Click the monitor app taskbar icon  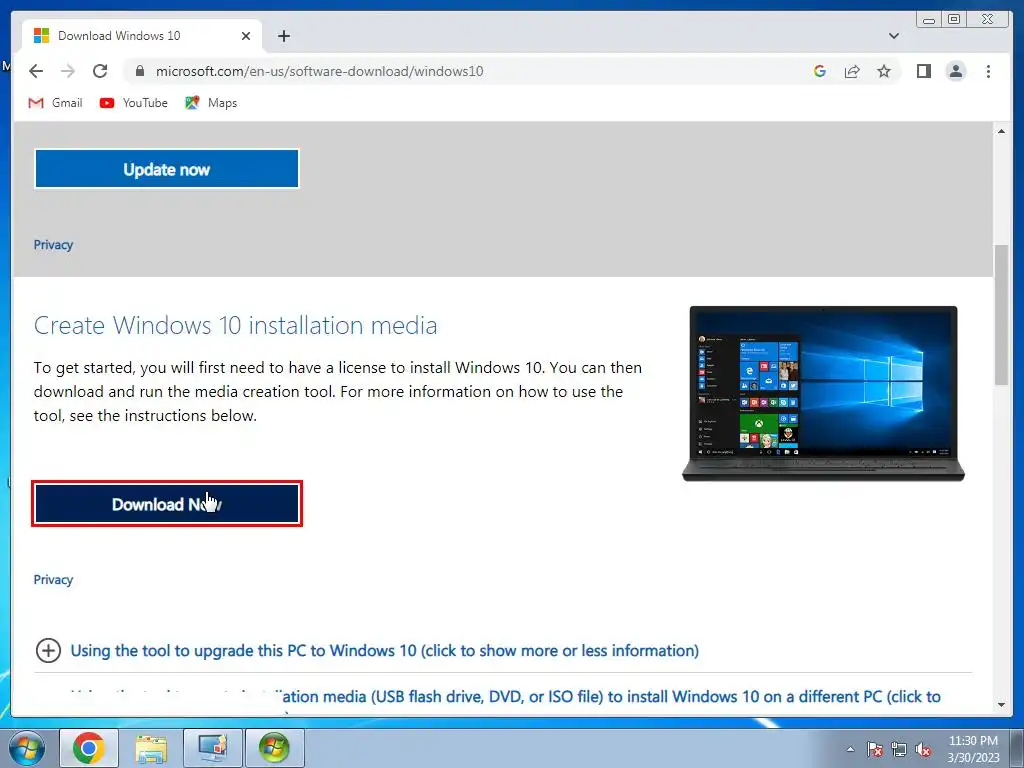213,748
